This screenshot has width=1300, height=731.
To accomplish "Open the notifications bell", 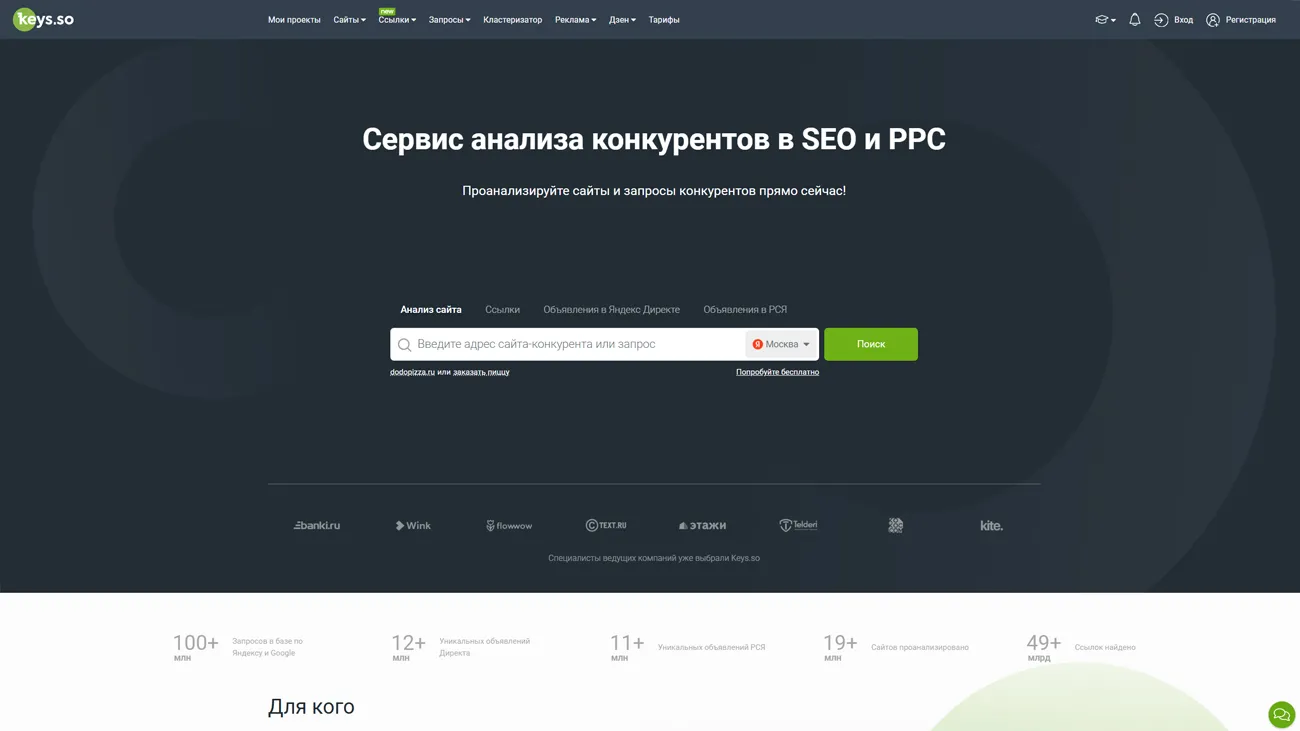I will 1134,19.
